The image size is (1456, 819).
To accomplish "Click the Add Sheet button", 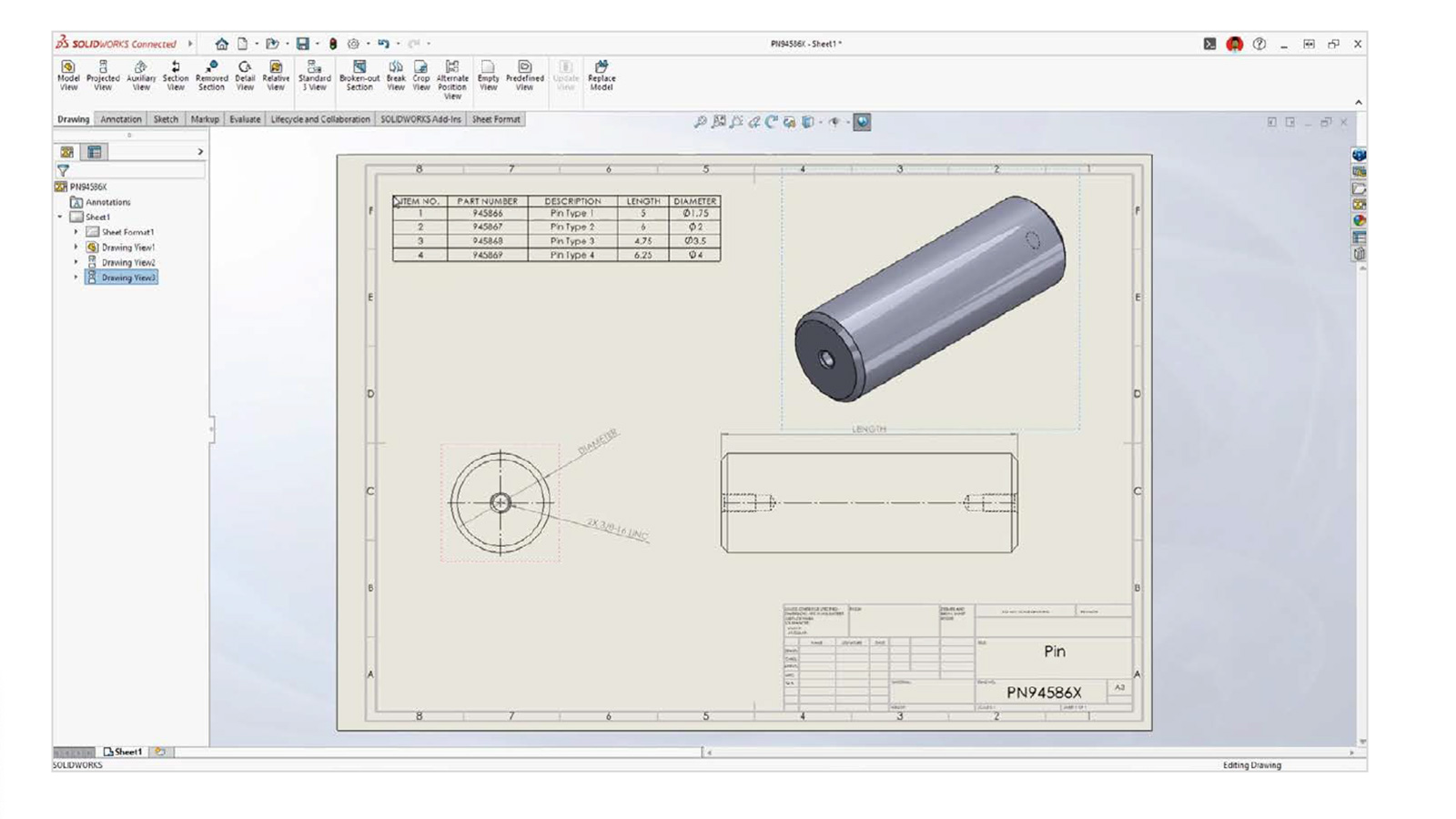I will pos(160,752).
